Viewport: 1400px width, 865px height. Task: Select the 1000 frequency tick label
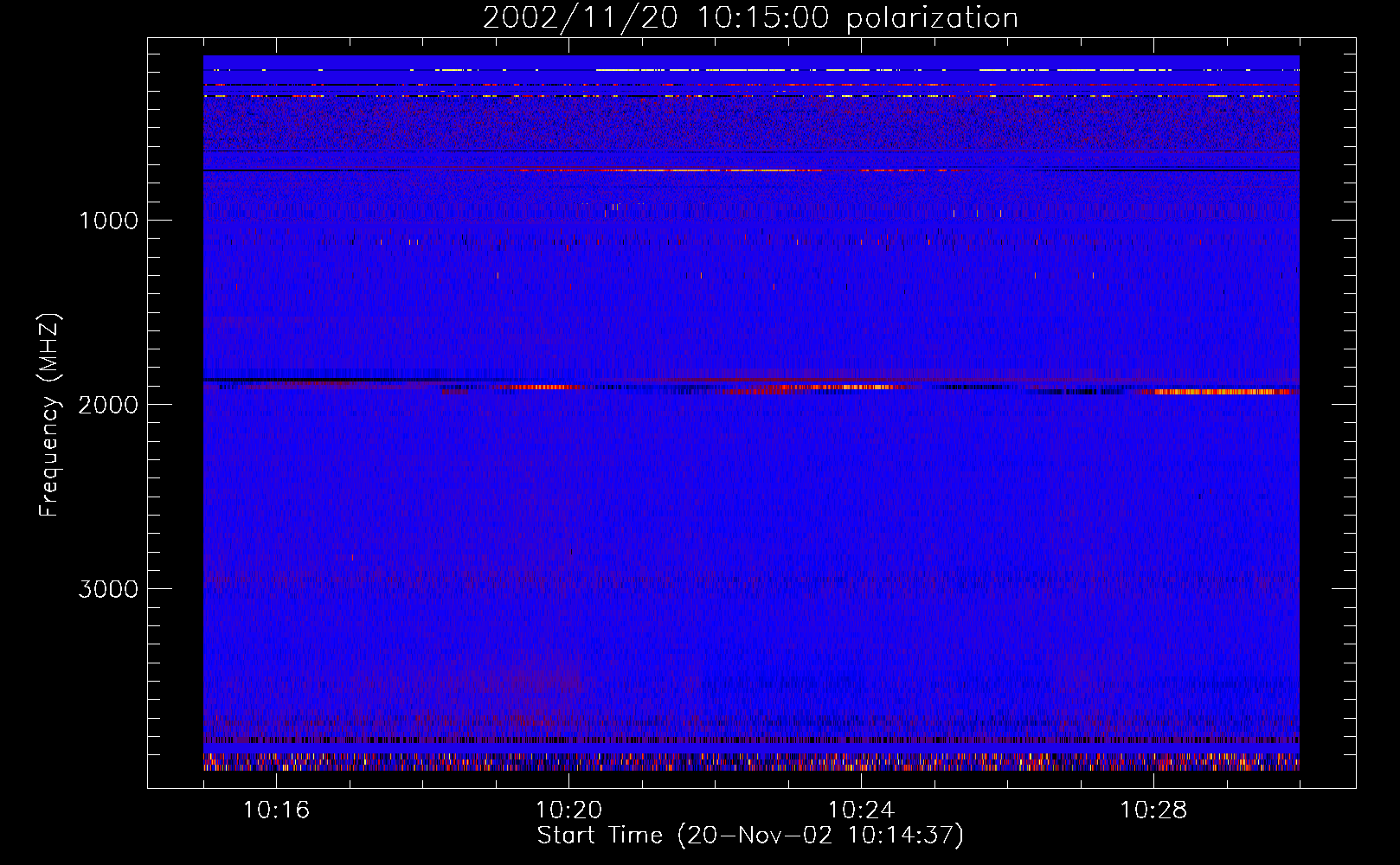click(108, 221)
